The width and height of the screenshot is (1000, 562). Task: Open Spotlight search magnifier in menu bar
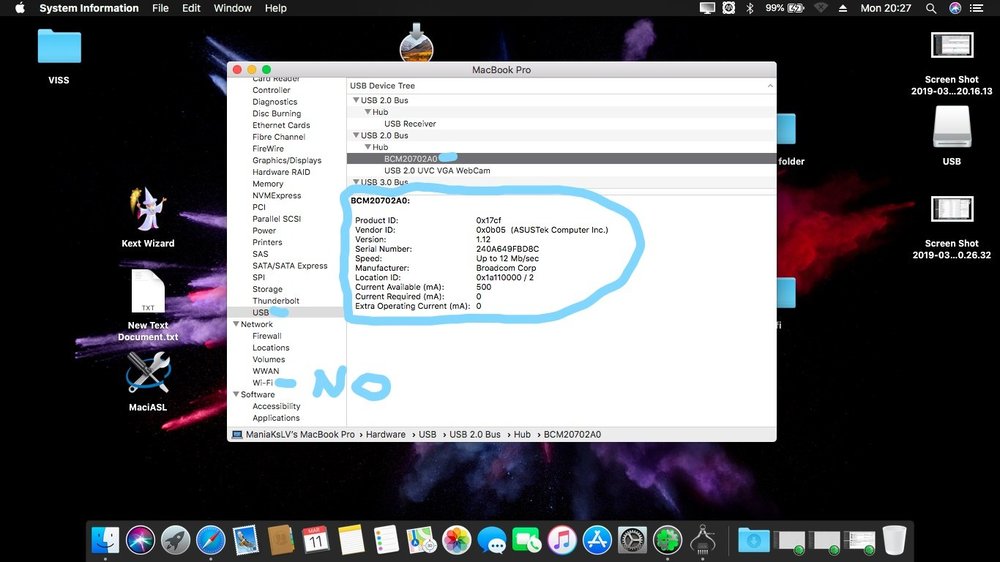coord(931,8)
